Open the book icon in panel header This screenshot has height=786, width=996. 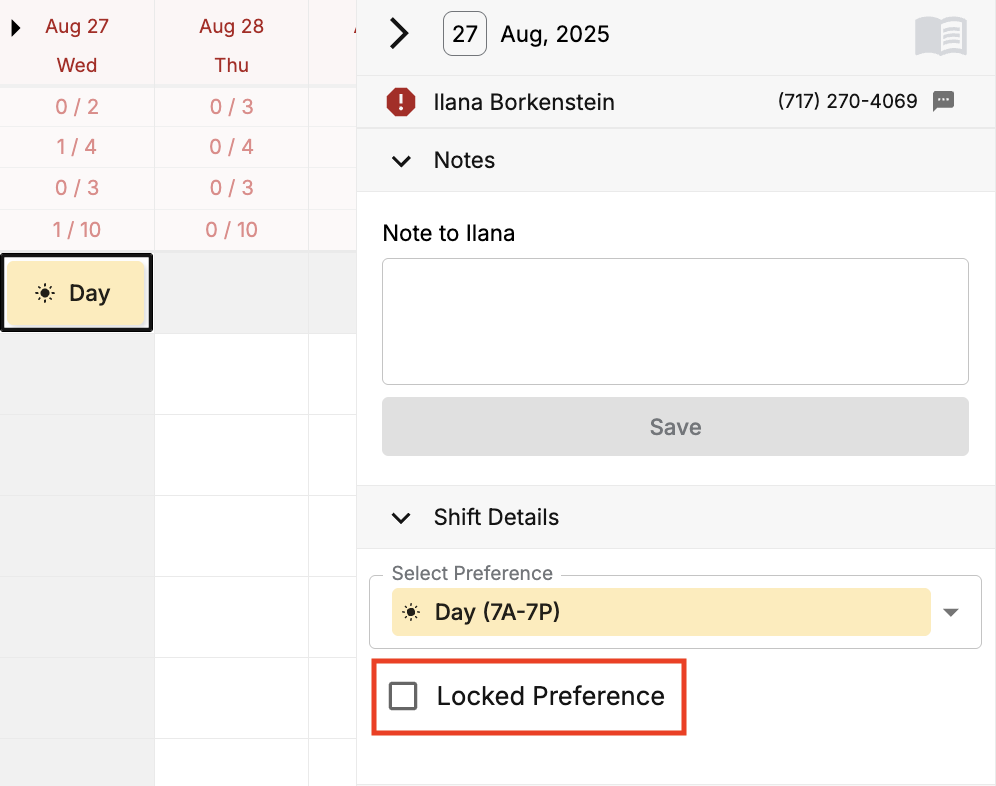point(940,36)
